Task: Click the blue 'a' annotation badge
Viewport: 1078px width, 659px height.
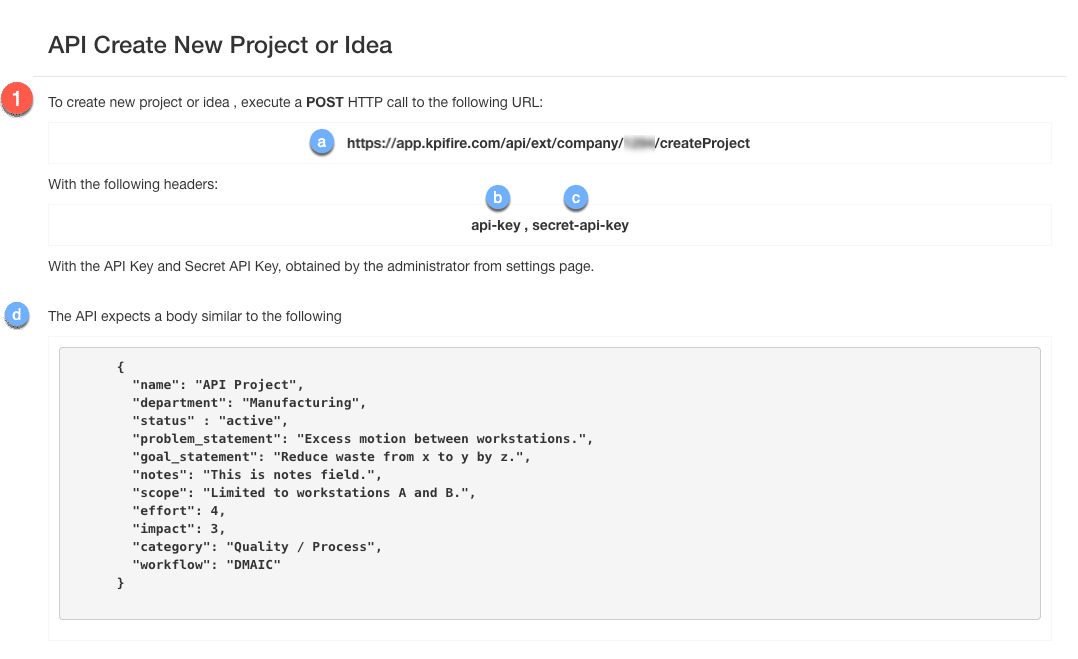Action: (x=321, y=142)
